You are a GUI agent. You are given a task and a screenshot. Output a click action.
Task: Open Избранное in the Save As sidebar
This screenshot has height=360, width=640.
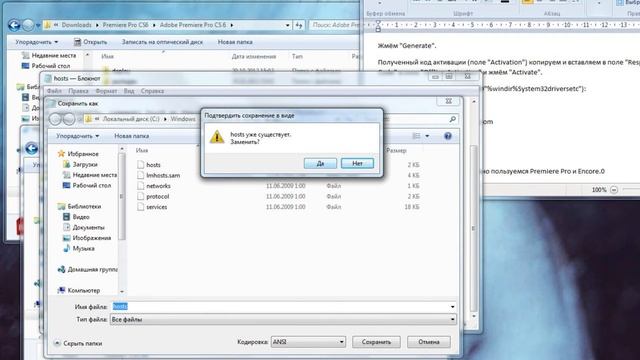coord(78,154)
